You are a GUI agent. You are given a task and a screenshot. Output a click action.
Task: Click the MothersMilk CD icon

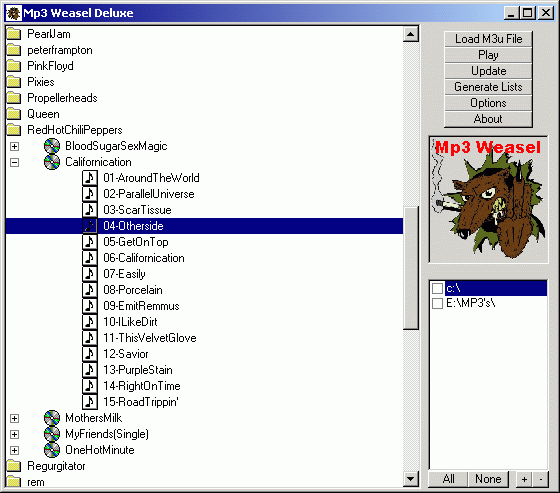coord(52,418)
